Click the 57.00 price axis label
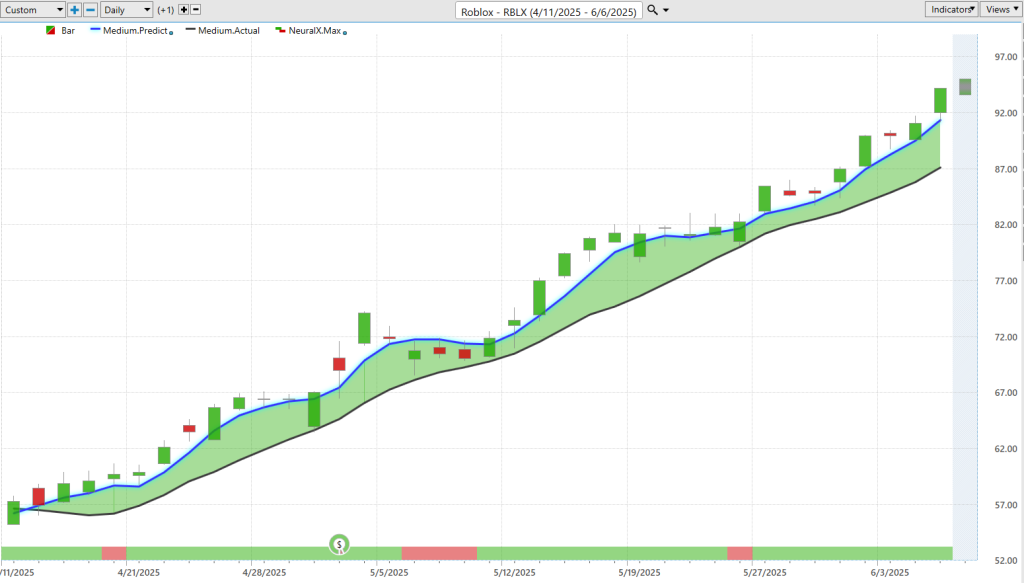Screen dimensions: 1024x583 1006,505
